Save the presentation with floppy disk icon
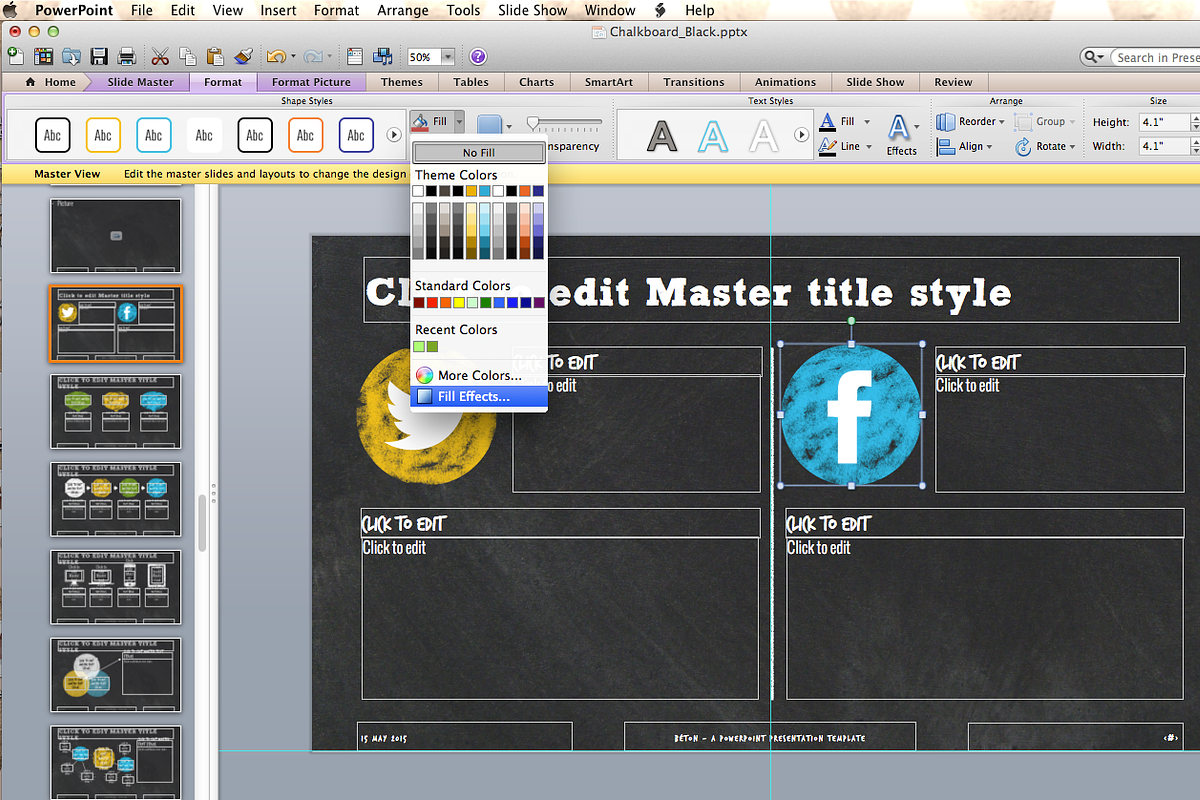The height and width of the screenshot is (800, 1200). tap(99, 57)
